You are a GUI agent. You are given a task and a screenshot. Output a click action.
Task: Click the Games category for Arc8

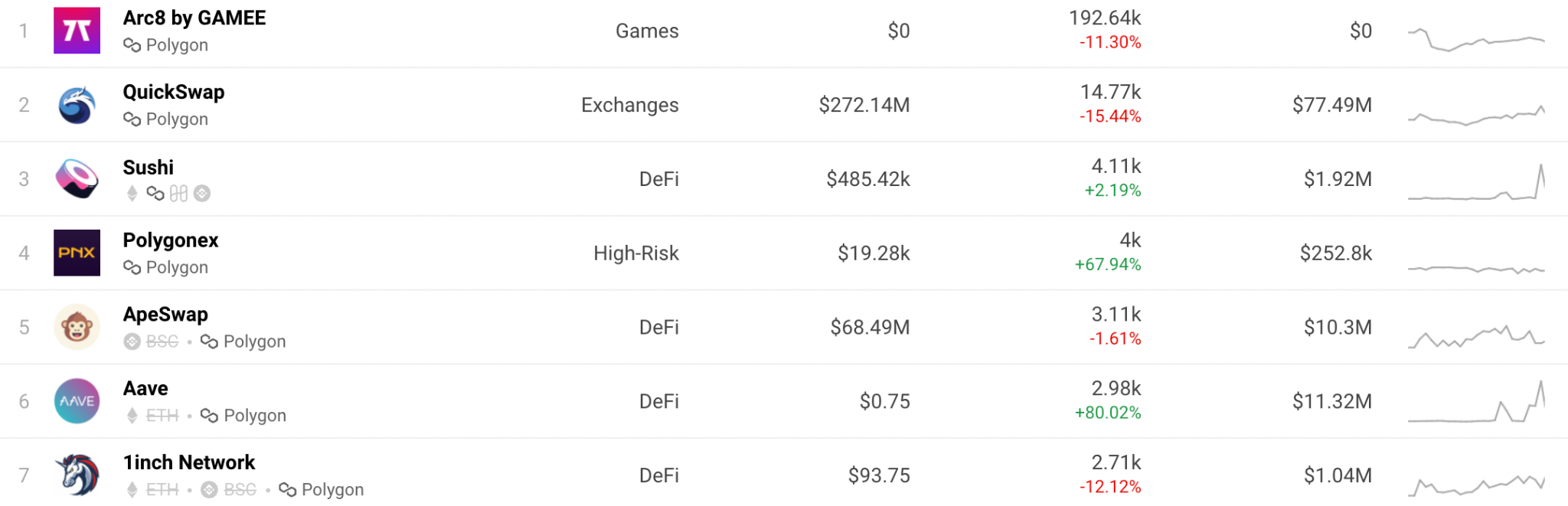[647, 31]
